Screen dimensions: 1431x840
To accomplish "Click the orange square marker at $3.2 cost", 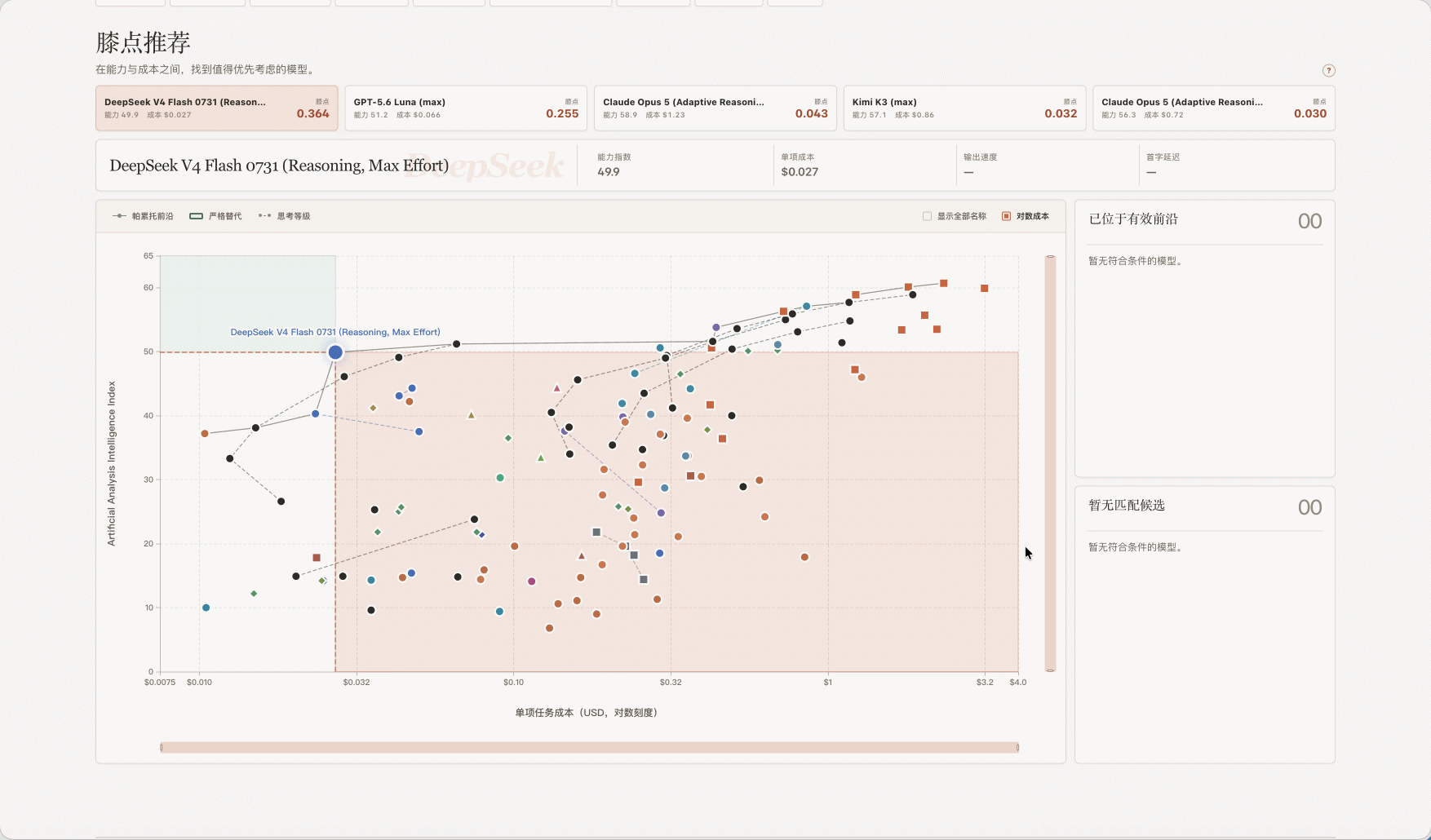I will pyautogui.click(x=985, y=289).
